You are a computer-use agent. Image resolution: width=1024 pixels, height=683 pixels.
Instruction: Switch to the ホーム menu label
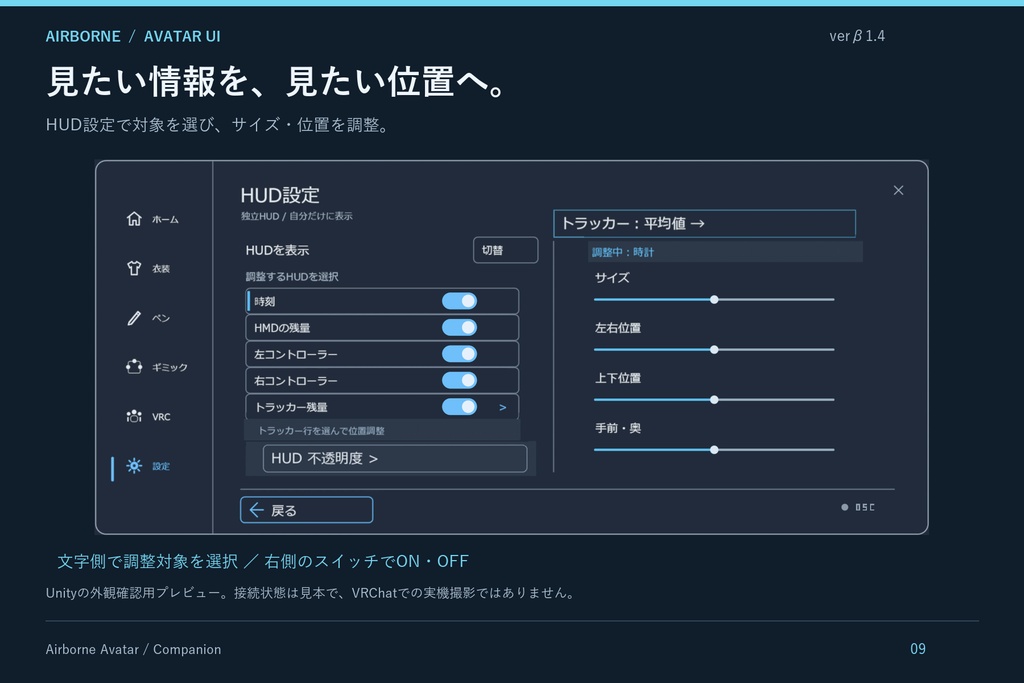coord(165,219)
